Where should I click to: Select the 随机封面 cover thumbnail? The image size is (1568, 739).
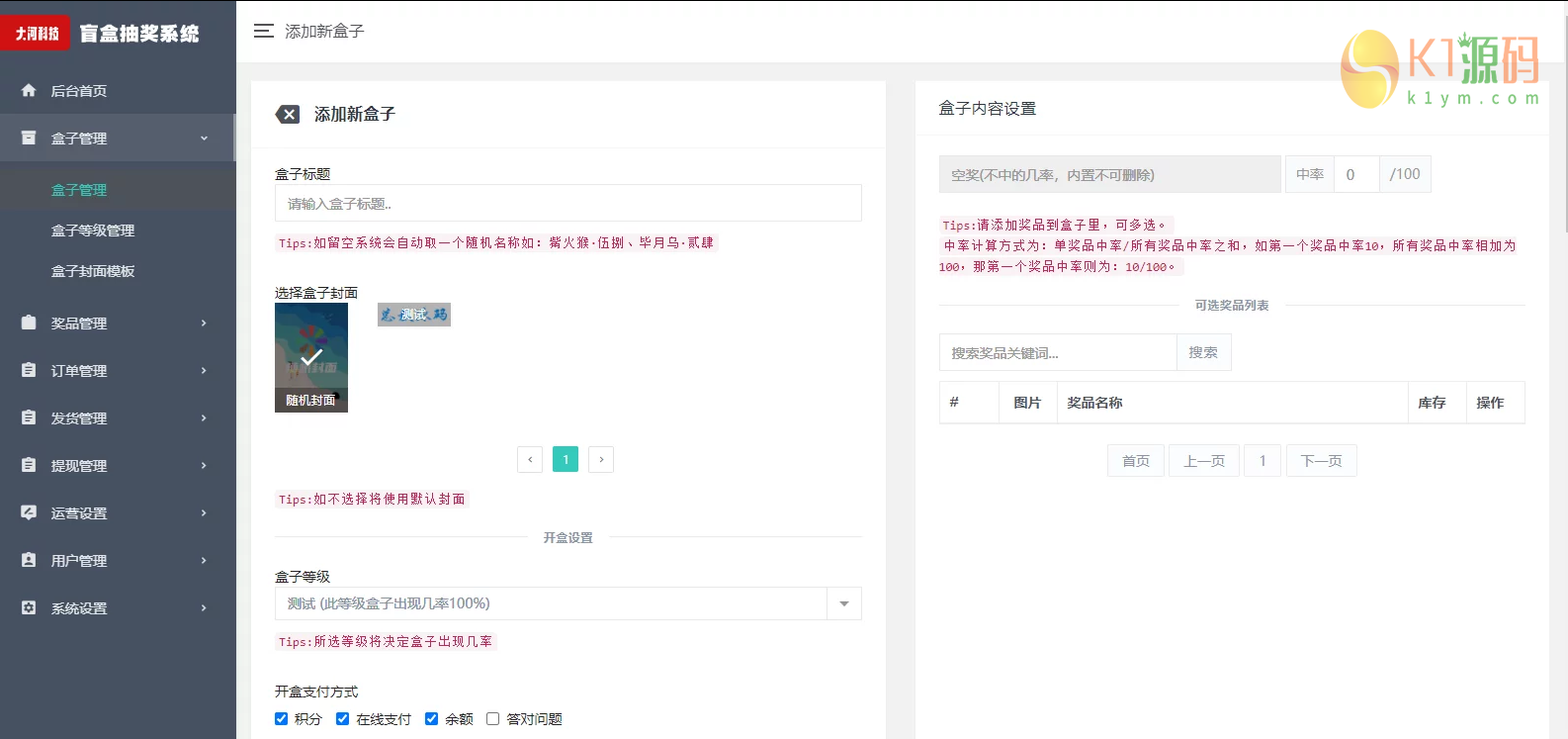coord(311,357)
